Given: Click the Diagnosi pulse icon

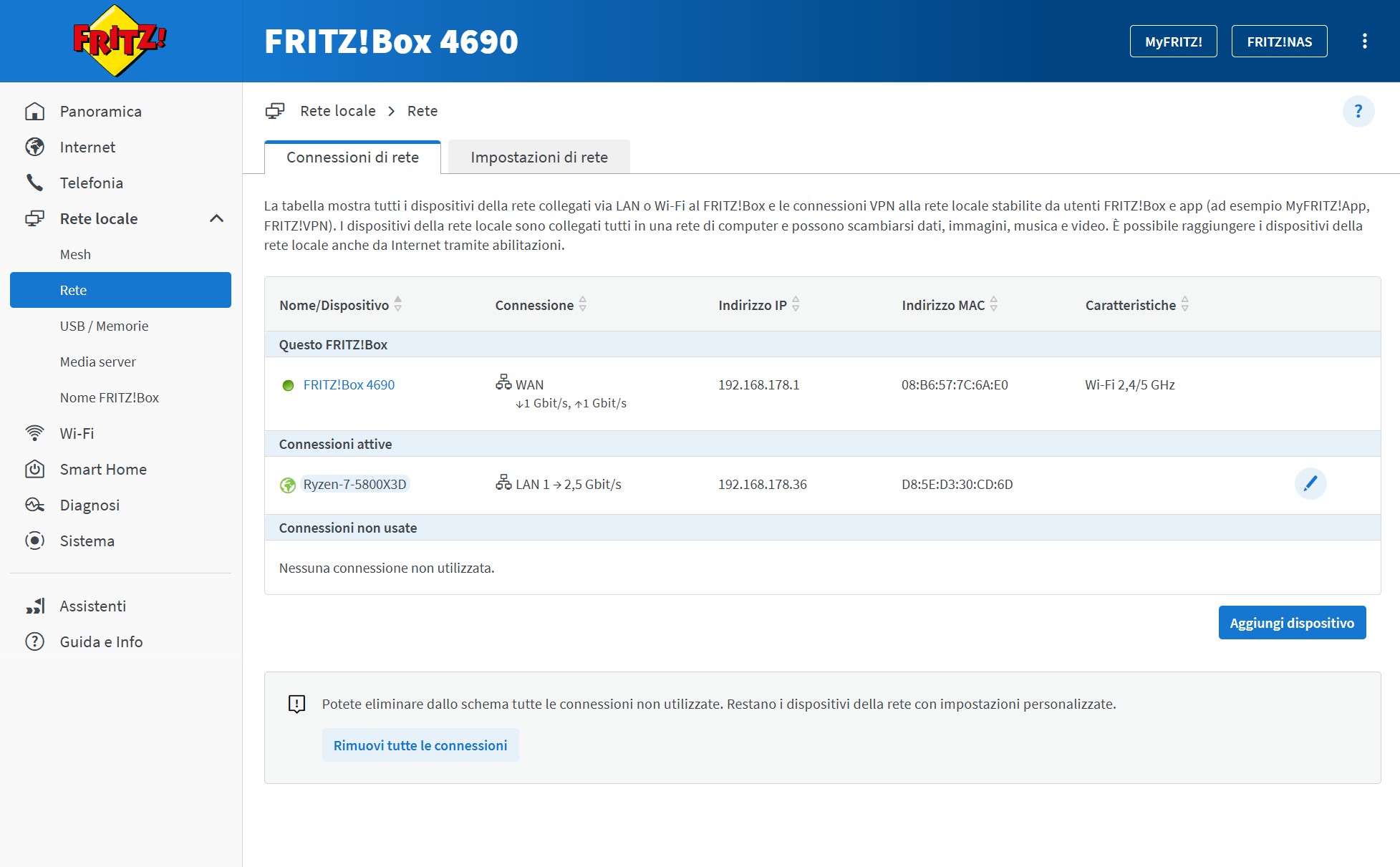Looking at the screenshot, I should [x=34, y=505].
